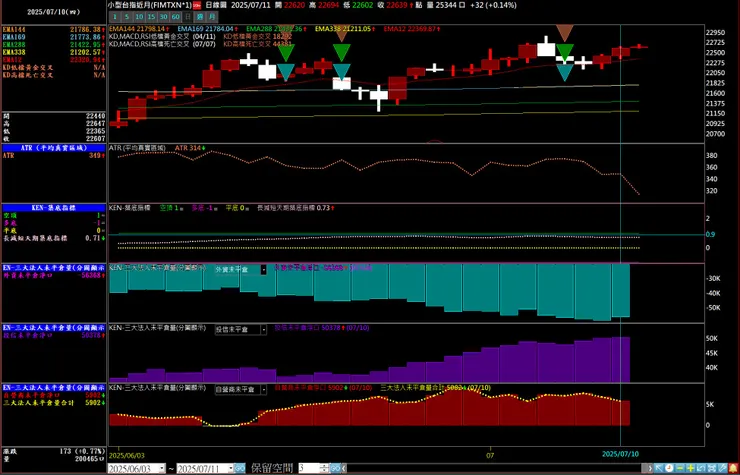Click the 保留空間 value input field
The image size is (740, 475).
pyautogui.click(x=309, y=468)
